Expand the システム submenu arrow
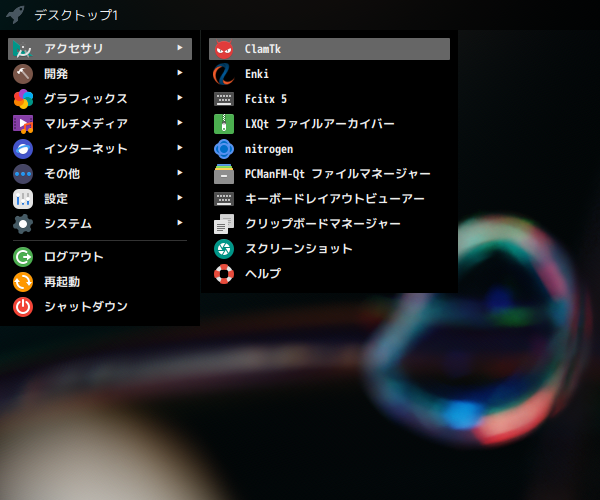Image resolution: width=600 pixels, height=500 pixels. (x=180, y=223)
